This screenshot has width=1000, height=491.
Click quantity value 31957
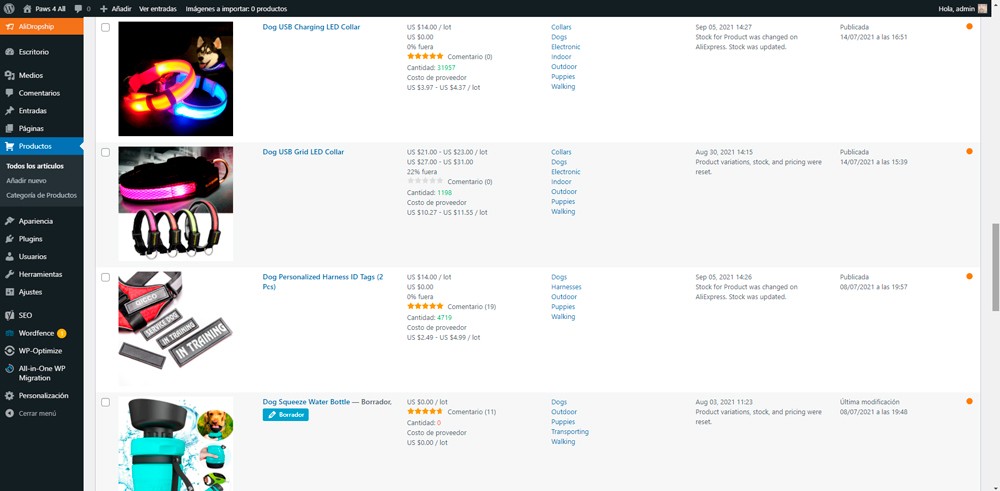(x=447, y=67)
